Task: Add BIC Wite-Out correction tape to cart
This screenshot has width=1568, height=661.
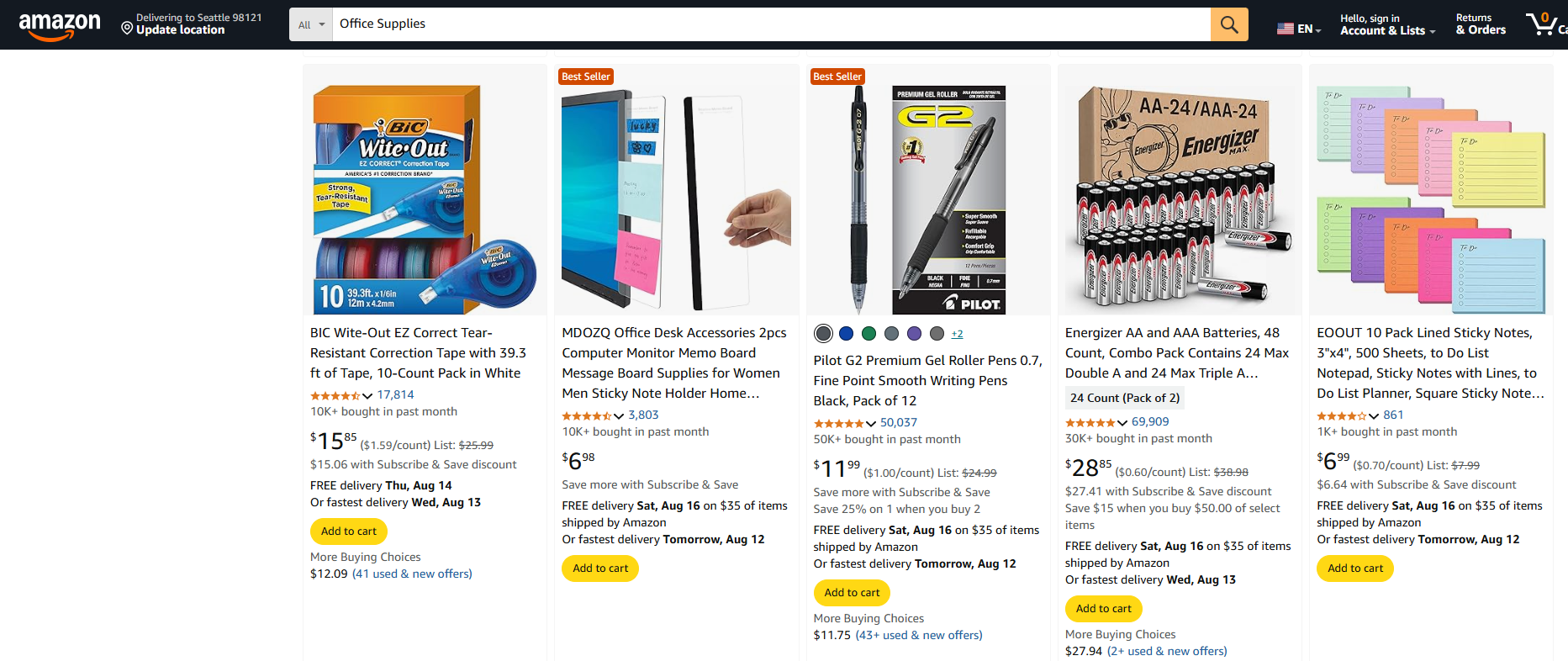Action: (348, 531)
